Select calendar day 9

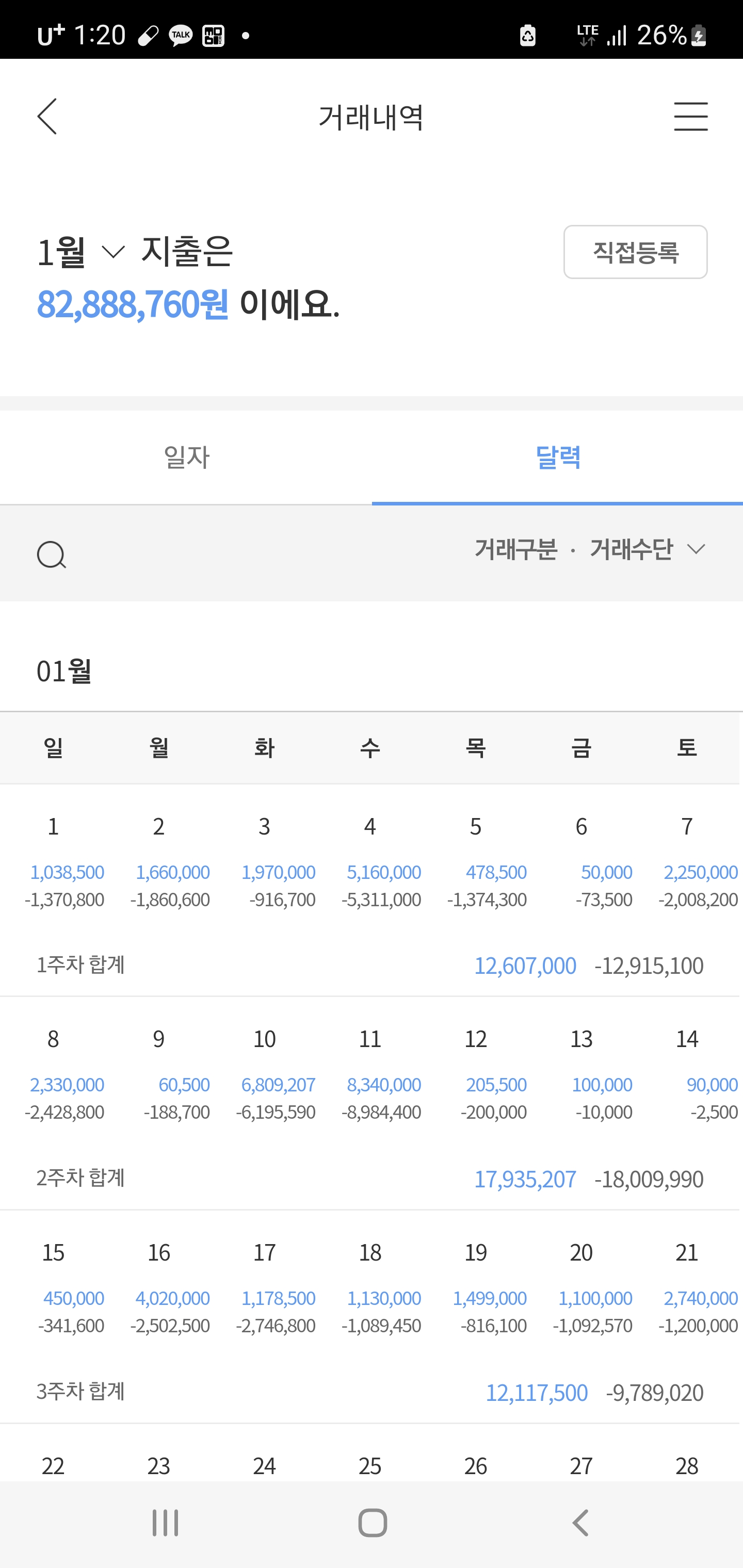[x=158, y=1038]
